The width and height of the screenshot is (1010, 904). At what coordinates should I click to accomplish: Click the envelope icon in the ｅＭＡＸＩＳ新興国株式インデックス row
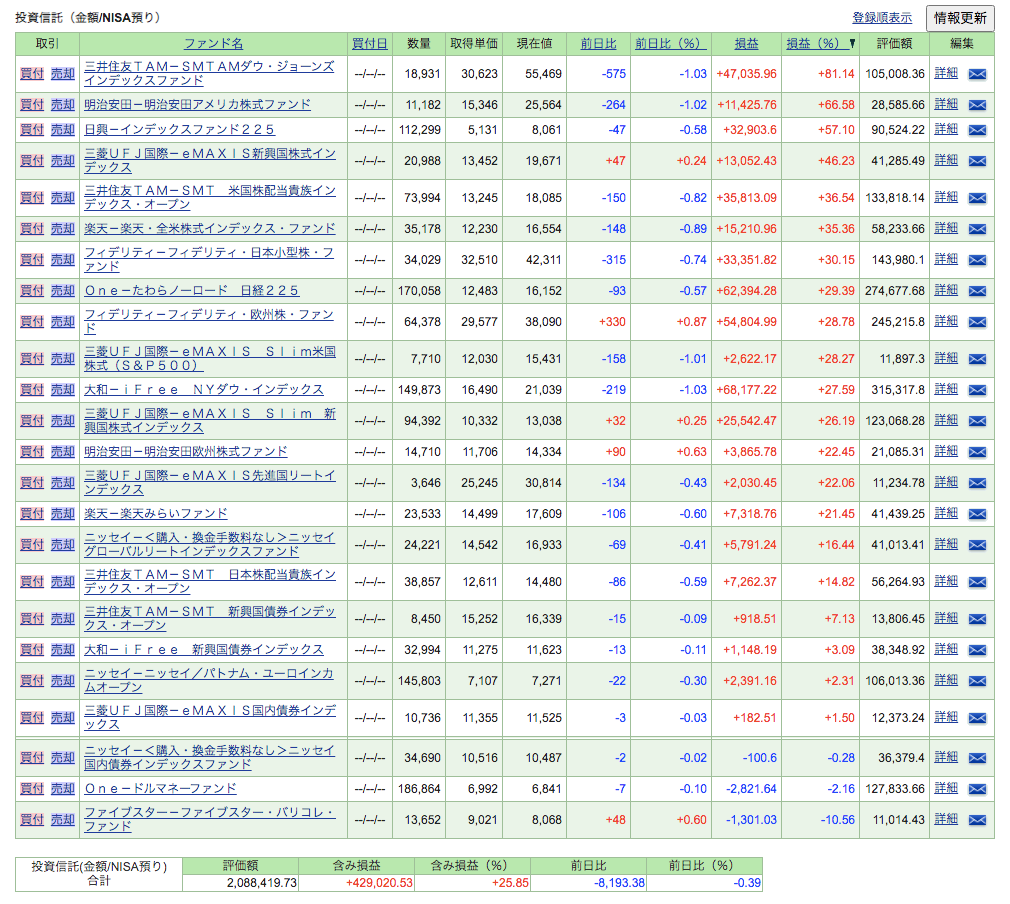point(977,161)
